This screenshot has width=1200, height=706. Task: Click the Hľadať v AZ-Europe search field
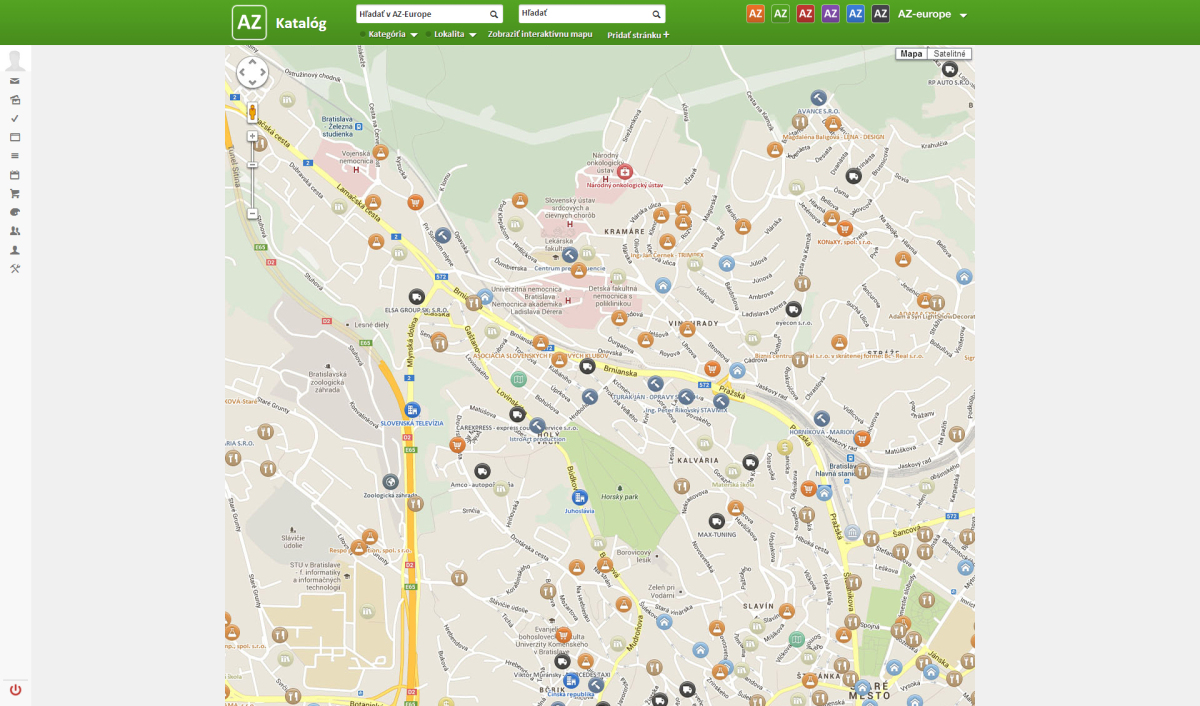click(429, 14)
